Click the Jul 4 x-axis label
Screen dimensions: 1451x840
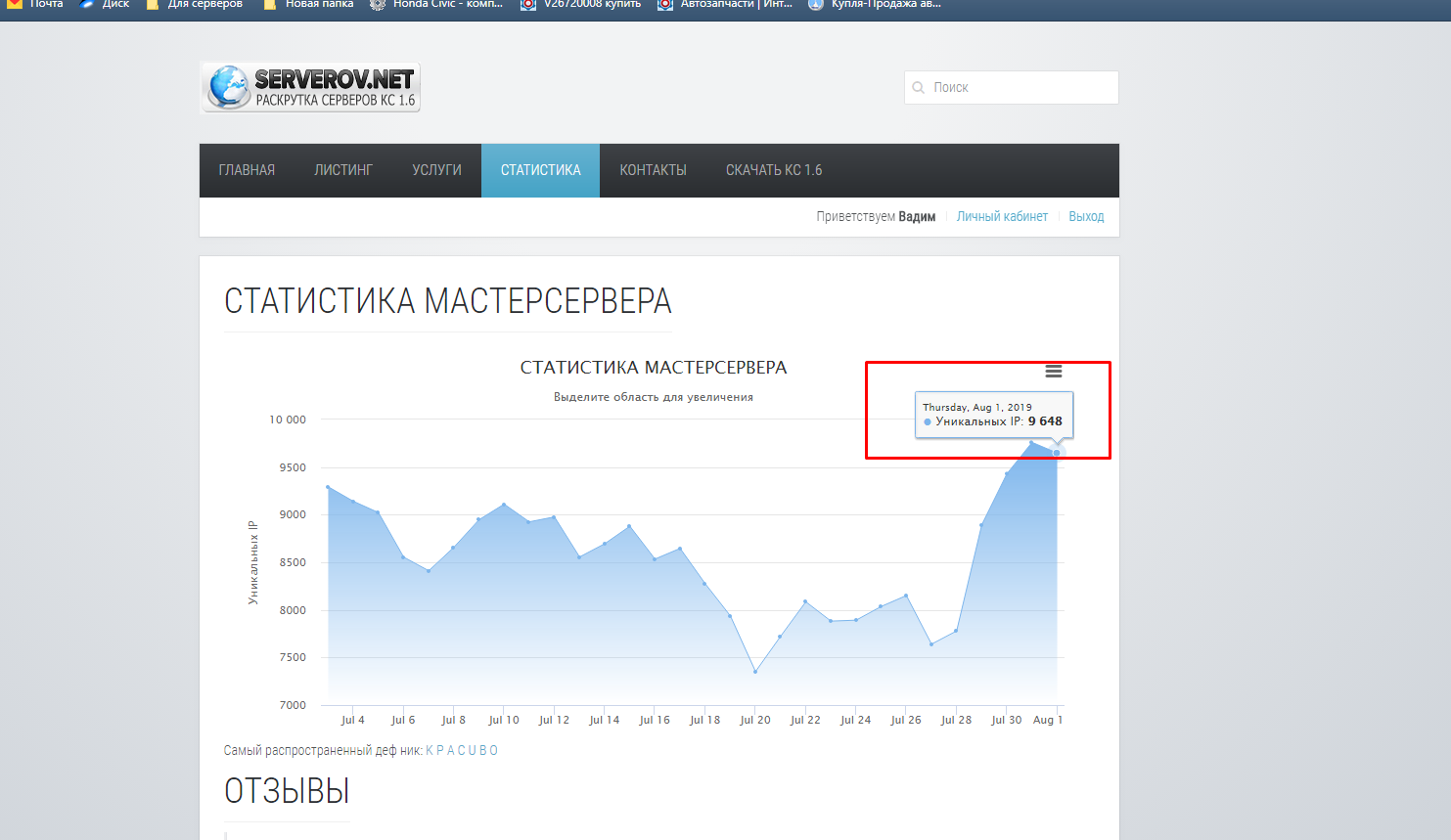pos(352,720)
